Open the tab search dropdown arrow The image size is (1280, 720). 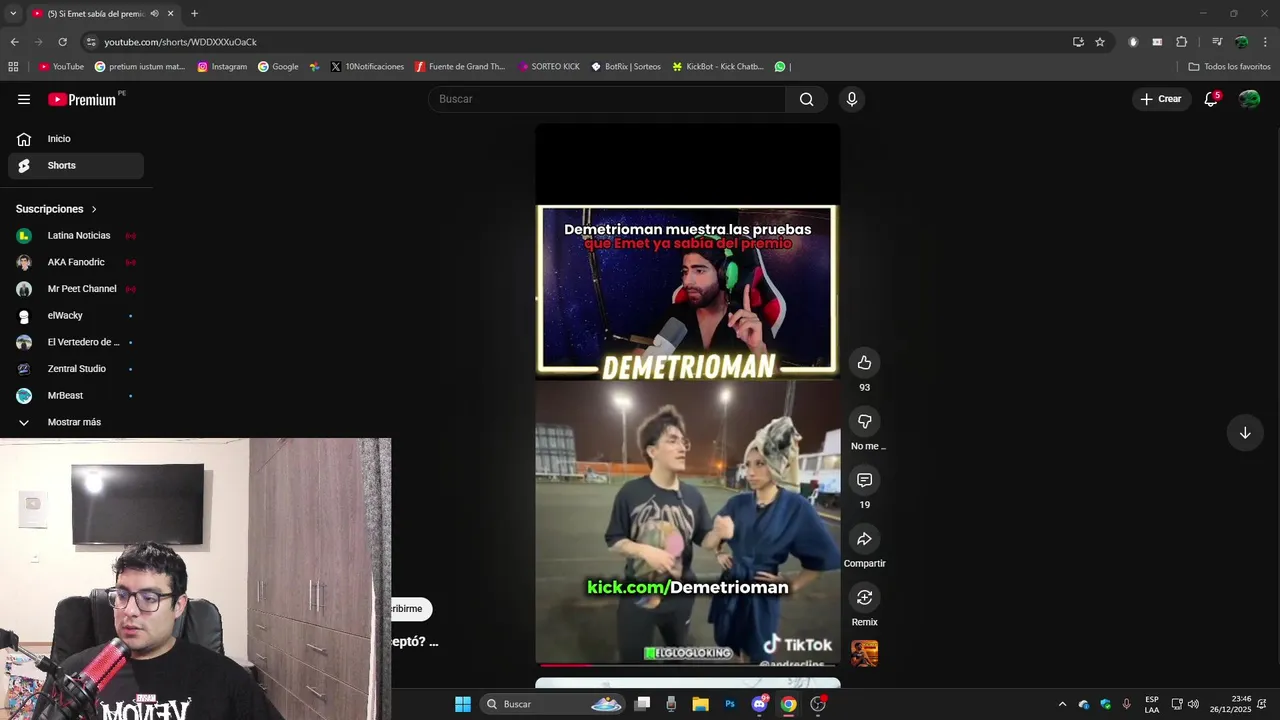tap(13, 14)
